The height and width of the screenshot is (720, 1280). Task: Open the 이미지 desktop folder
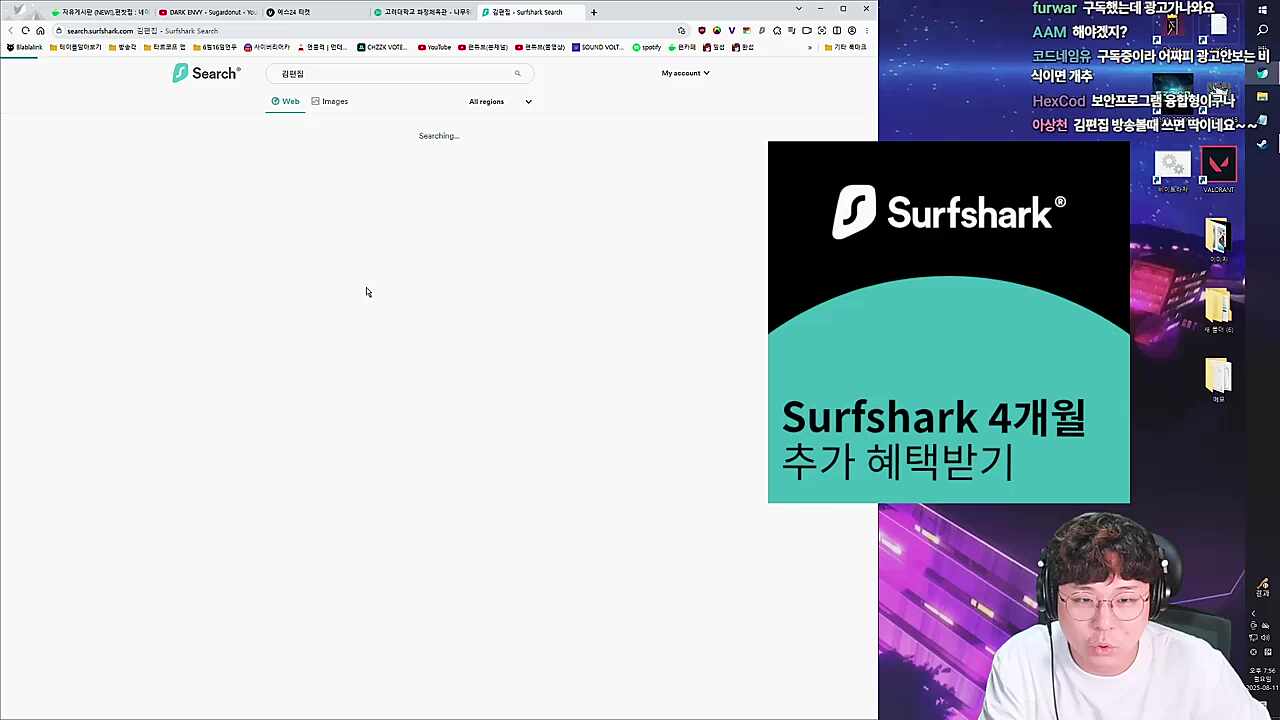1218,241
